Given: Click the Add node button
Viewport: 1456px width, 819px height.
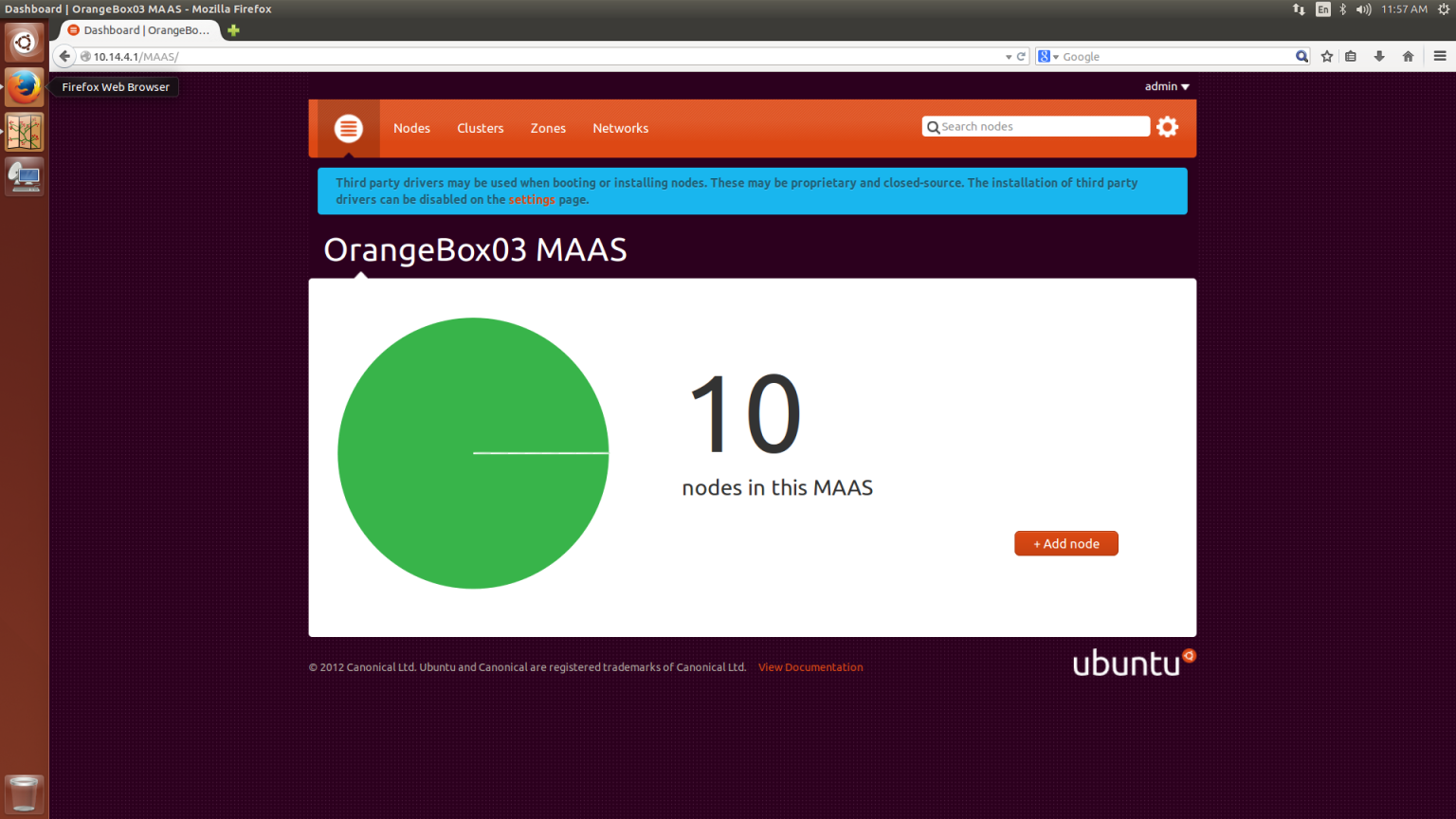Looking at the screenshot, I should click(x=1065, y=543).
